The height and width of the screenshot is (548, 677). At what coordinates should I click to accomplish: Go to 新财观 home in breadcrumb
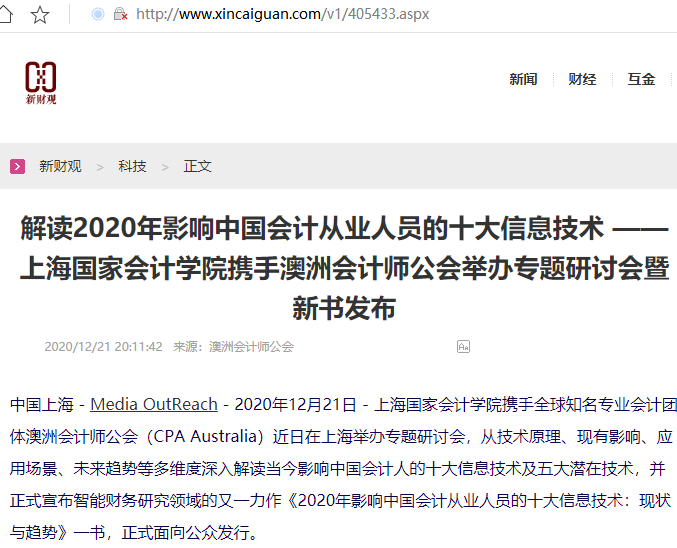[60, 167]
